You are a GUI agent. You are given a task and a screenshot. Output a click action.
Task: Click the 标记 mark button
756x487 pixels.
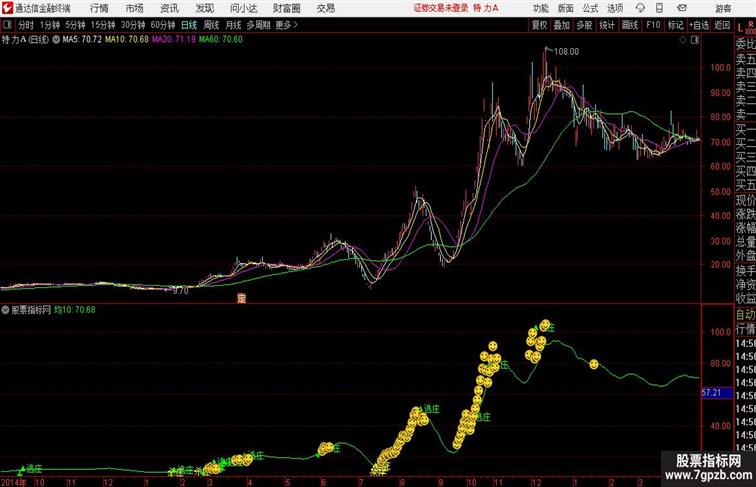(x=675, y=25)
